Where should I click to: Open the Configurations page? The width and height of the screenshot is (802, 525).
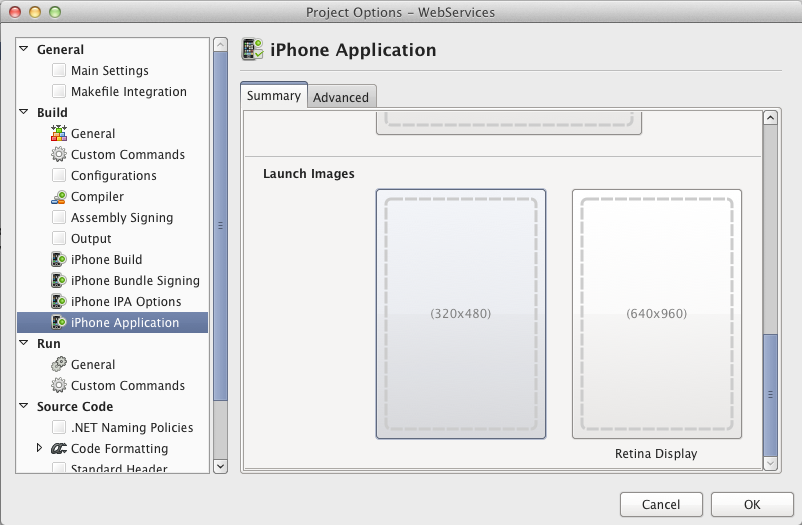114,175
